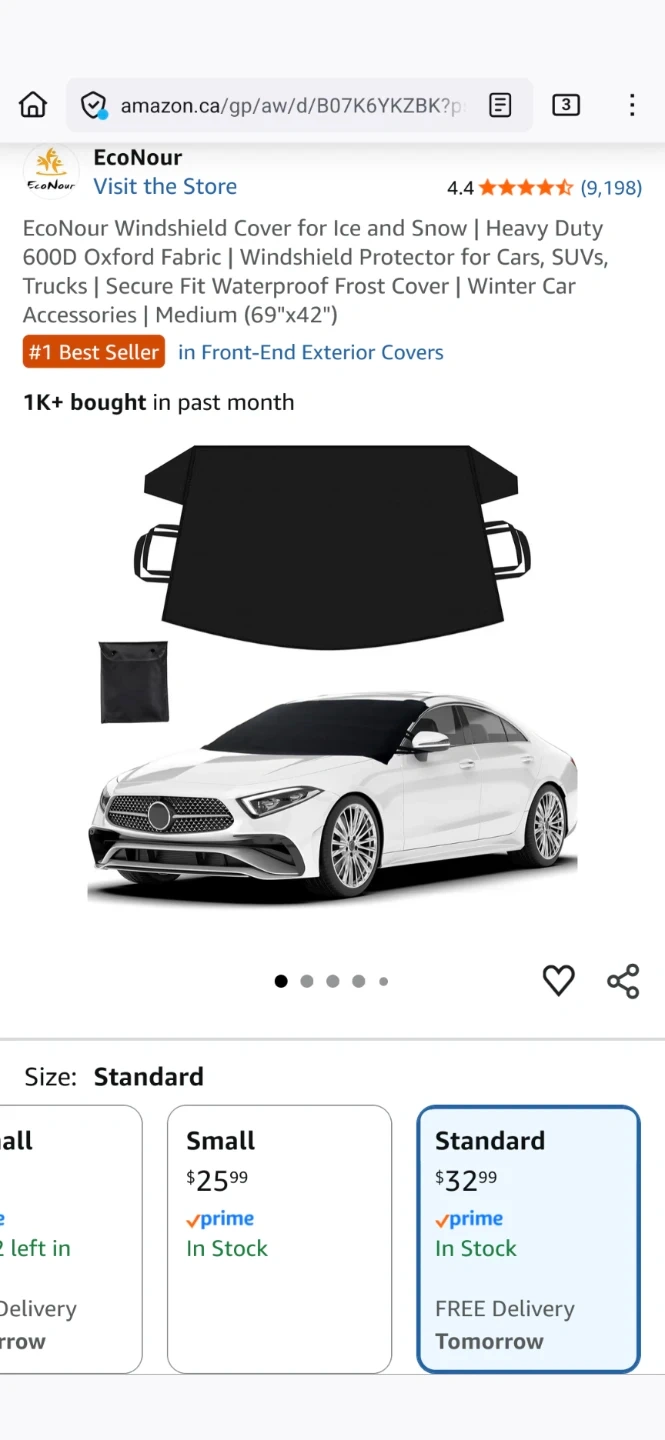Tap the address bar URL

pyautogui.click(x=292, y=105)
